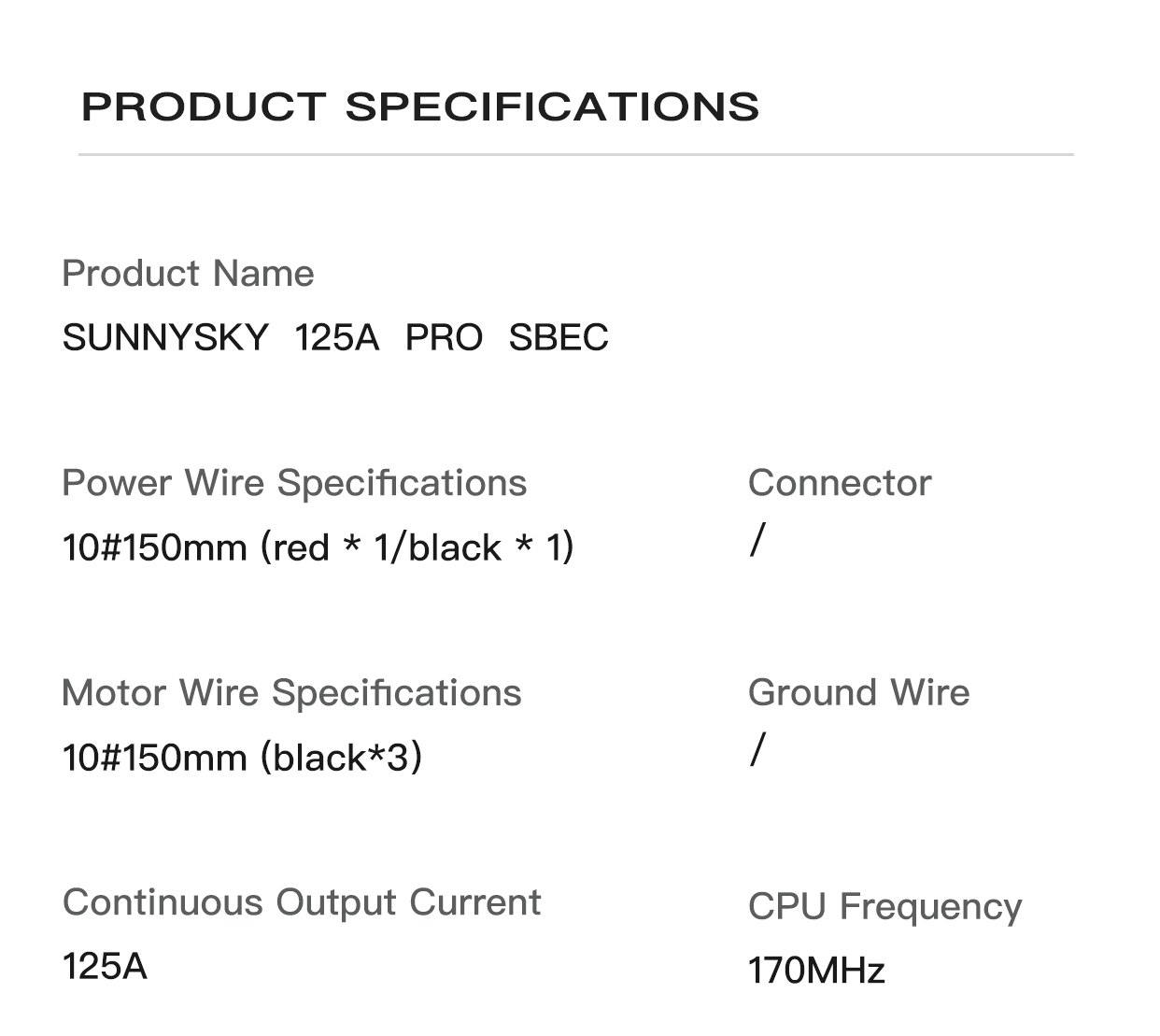Screen dimensions: 1160x1036
Task: Click the word SBEC in the product name
Action: (559, 337)
